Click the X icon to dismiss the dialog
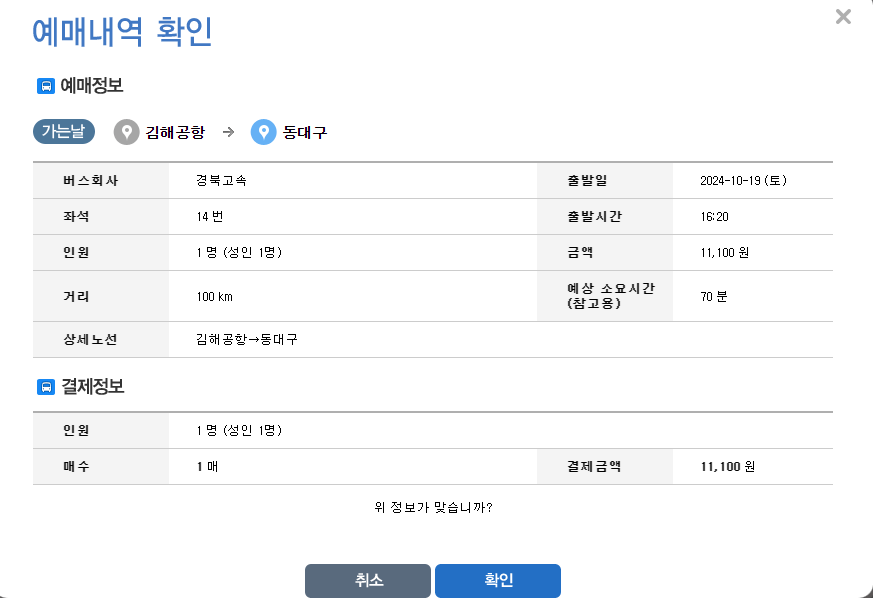Image resolution: width=873 pixels, height=598 pixels. pyautogui.click(x=843, y=16)
